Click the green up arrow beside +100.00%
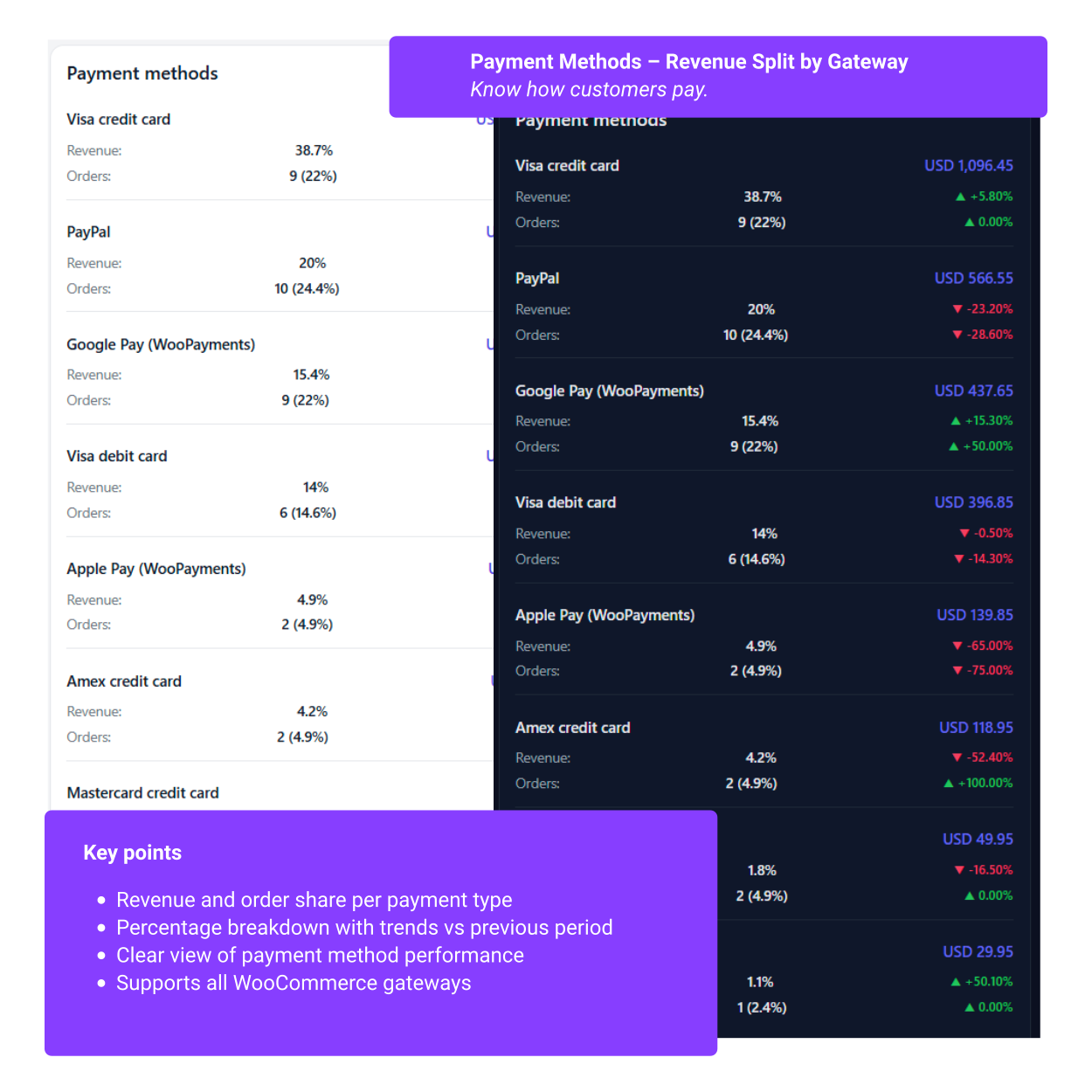Screen dimensions: 1092x1092 [949, 784]
